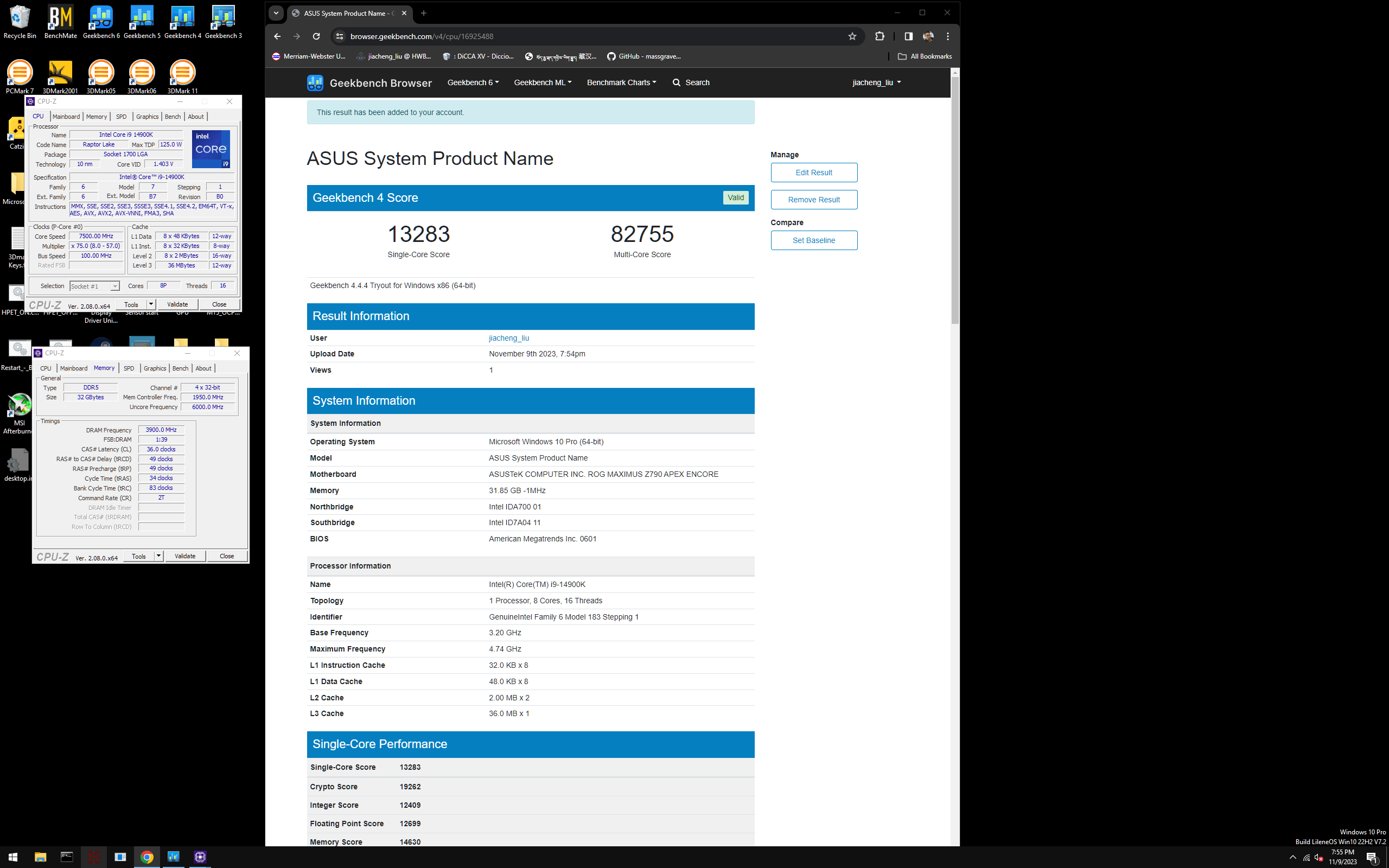The image size is (1389, 868).
Task: Launch PCMark 7 desktop icon
Action: [x=20, y=76]
